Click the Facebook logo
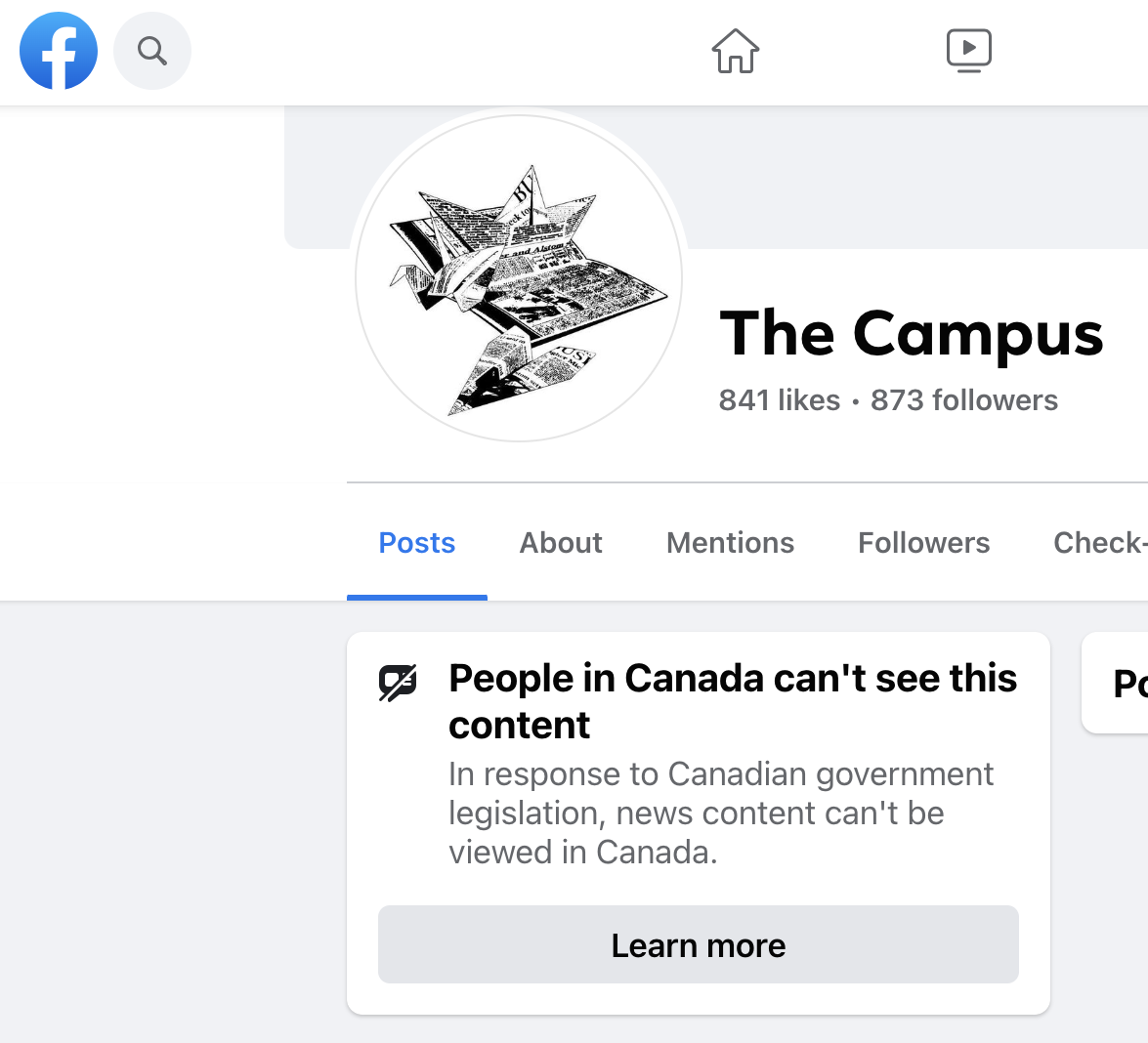This screenshot has height=1043, width=1148. [x=59, y=51]
